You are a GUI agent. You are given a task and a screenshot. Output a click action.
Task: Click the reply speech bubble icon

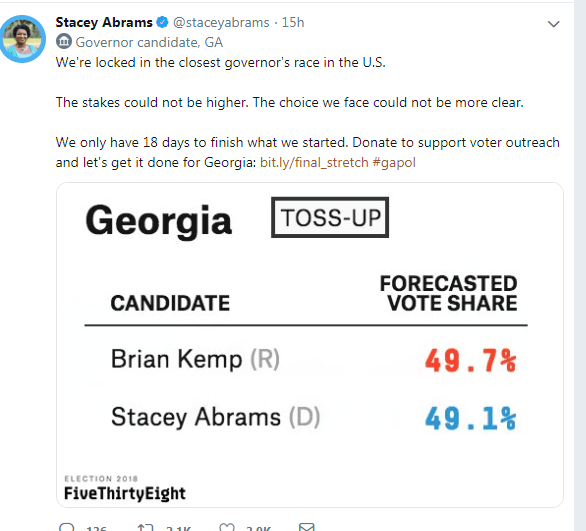67,527
